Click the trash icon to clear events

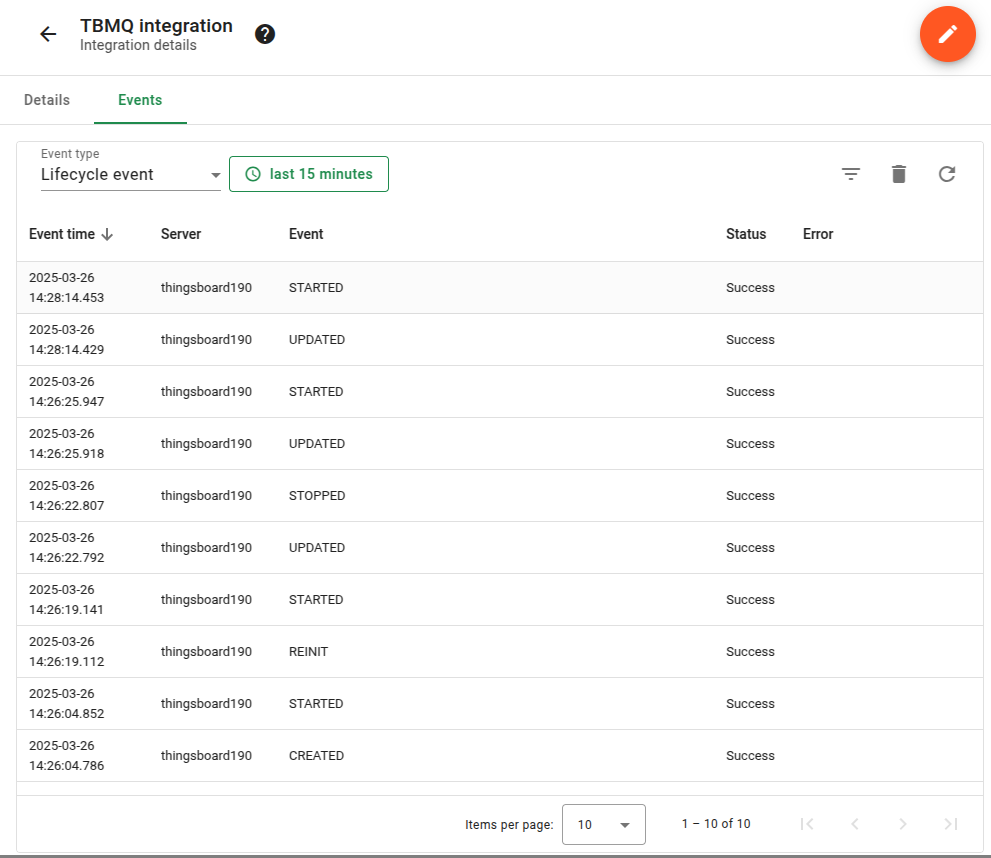[x=899, y=174]
